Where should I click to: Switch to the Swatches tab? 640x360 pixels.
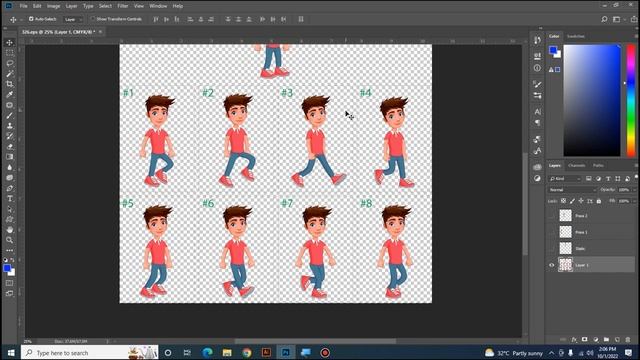coord(576,36)
